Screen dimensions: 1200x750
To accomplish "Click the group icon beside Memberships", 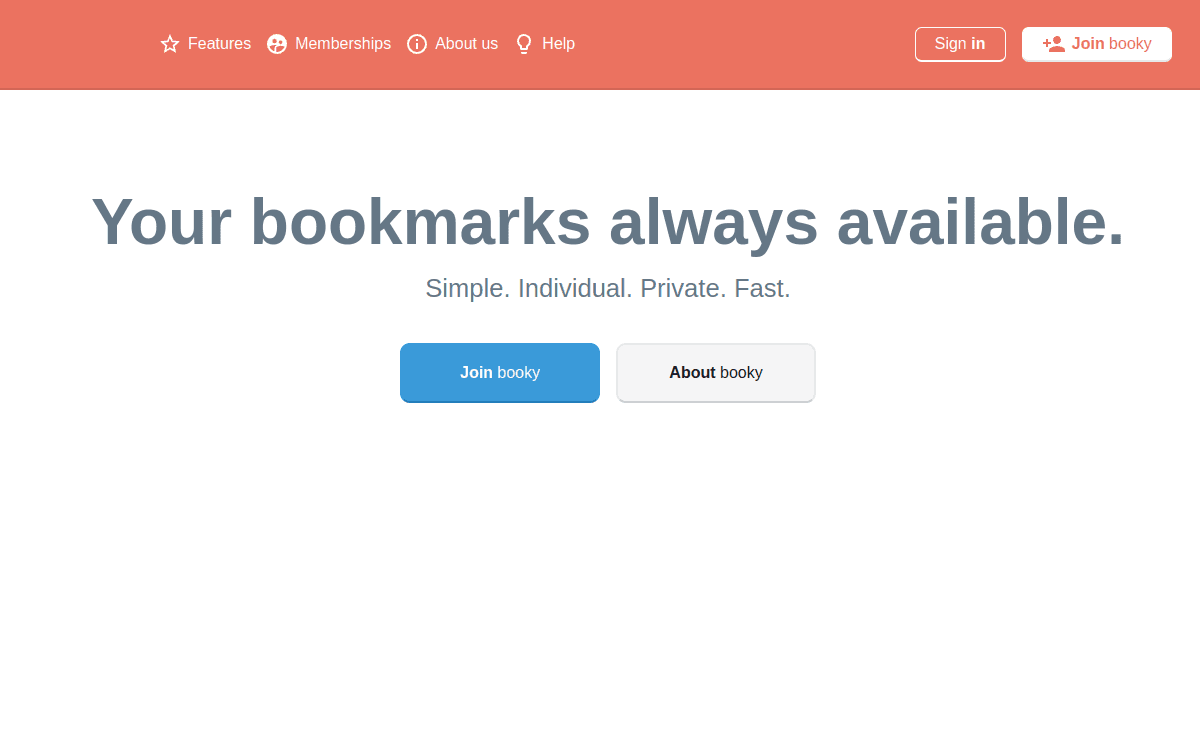I will point(276,44).
